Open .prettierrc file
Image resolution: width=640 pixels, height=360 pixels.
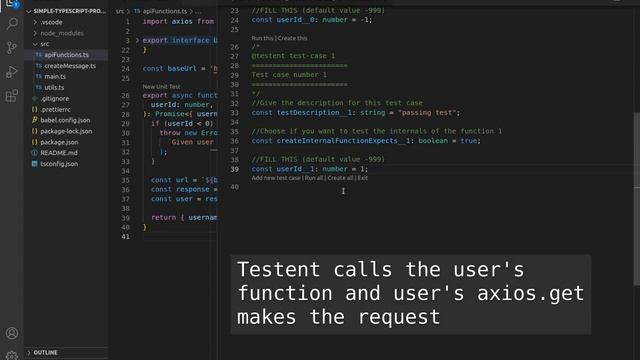click(55, 109)
